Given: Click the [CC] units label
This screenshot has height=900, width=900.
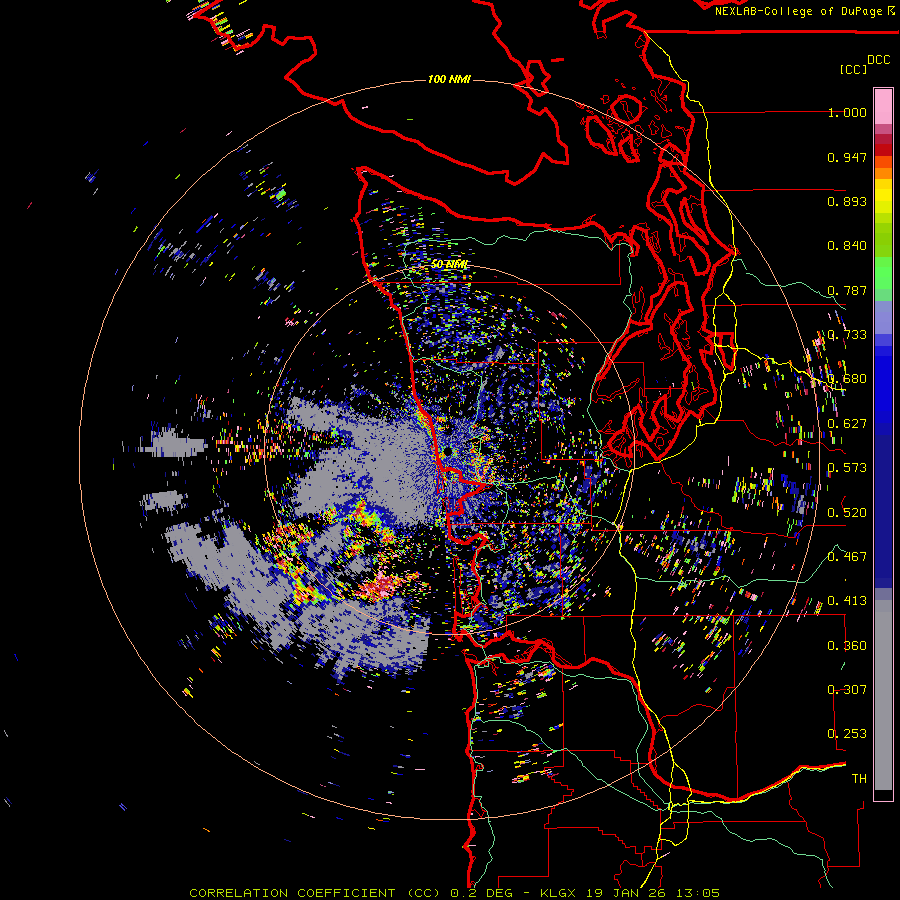Looking at the screenshot, I should point(853,69).
